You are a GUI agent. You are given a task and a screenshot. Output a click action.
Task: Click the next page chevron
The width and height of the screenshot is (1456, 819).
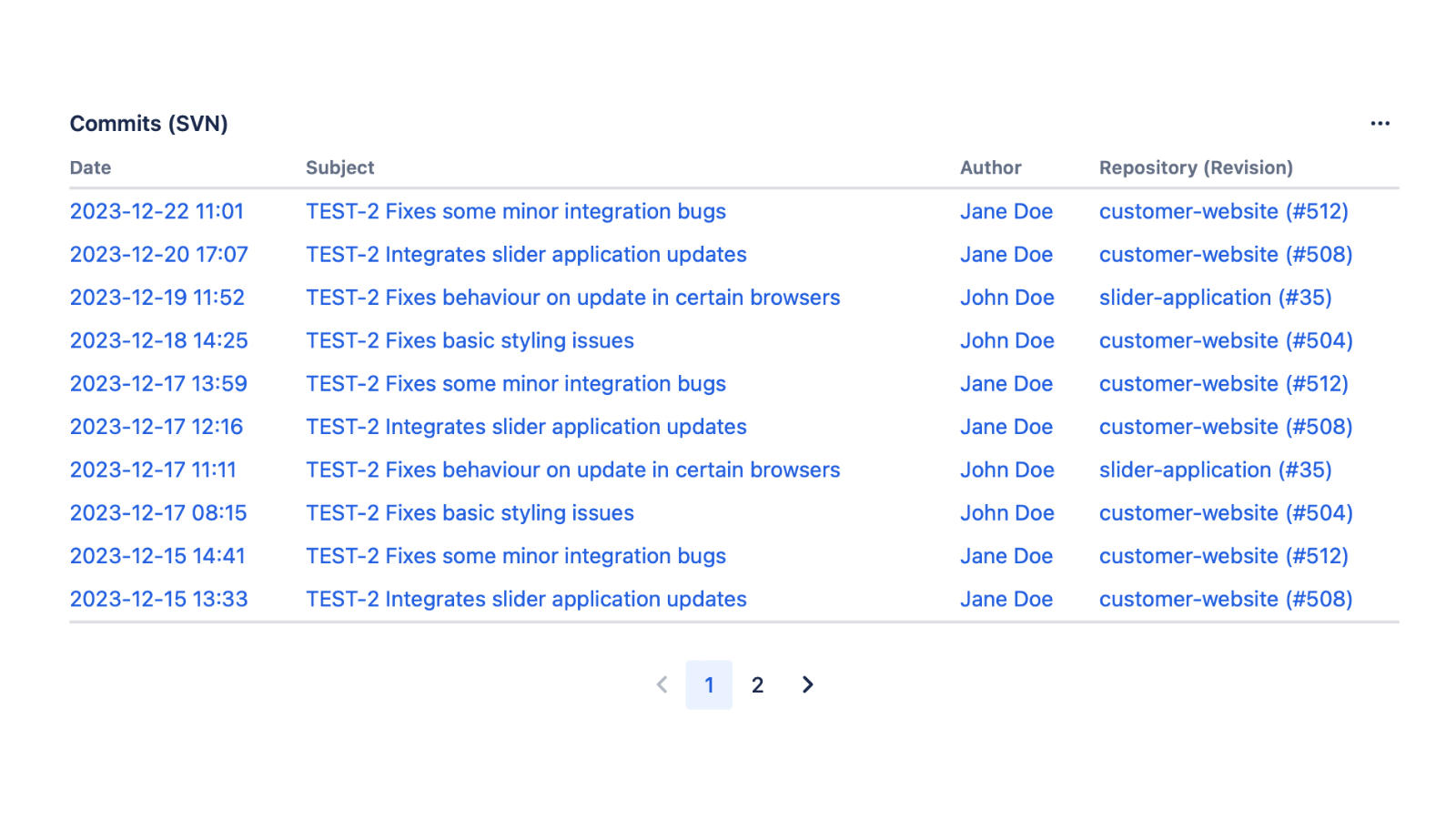(806, 684)
